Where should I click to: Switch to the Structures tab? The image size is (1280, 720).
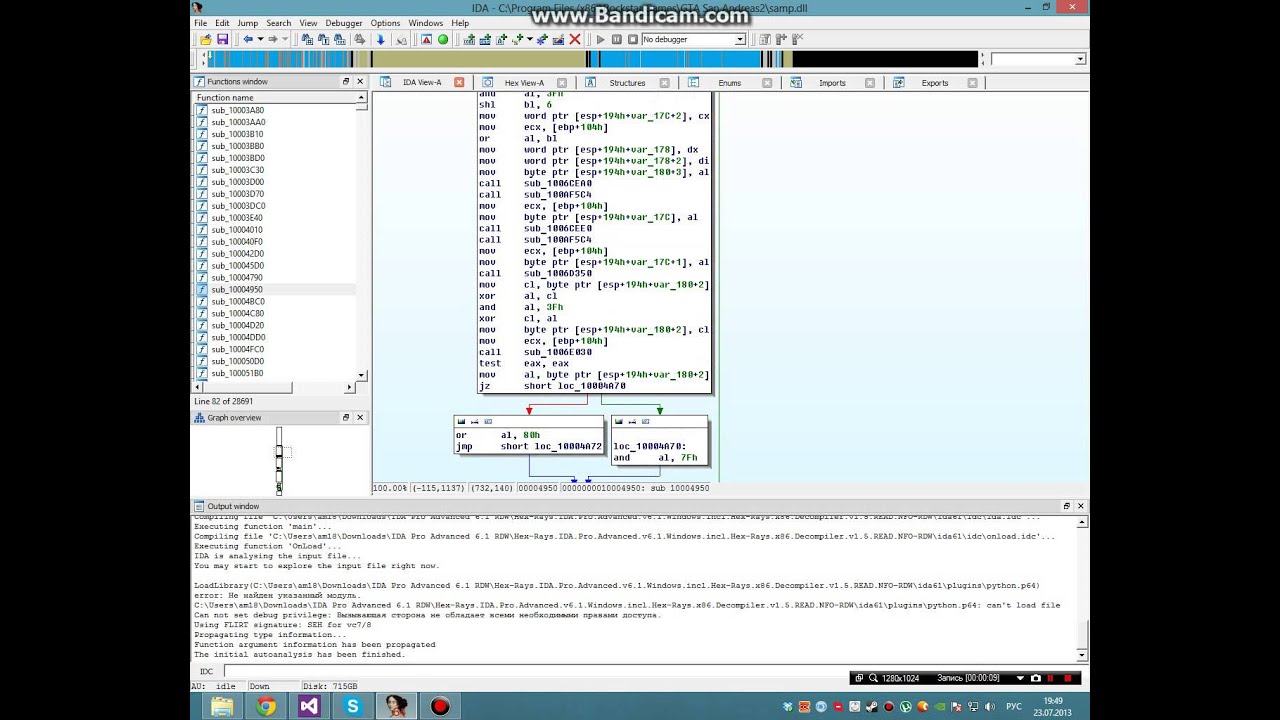[x=627, y=83]
